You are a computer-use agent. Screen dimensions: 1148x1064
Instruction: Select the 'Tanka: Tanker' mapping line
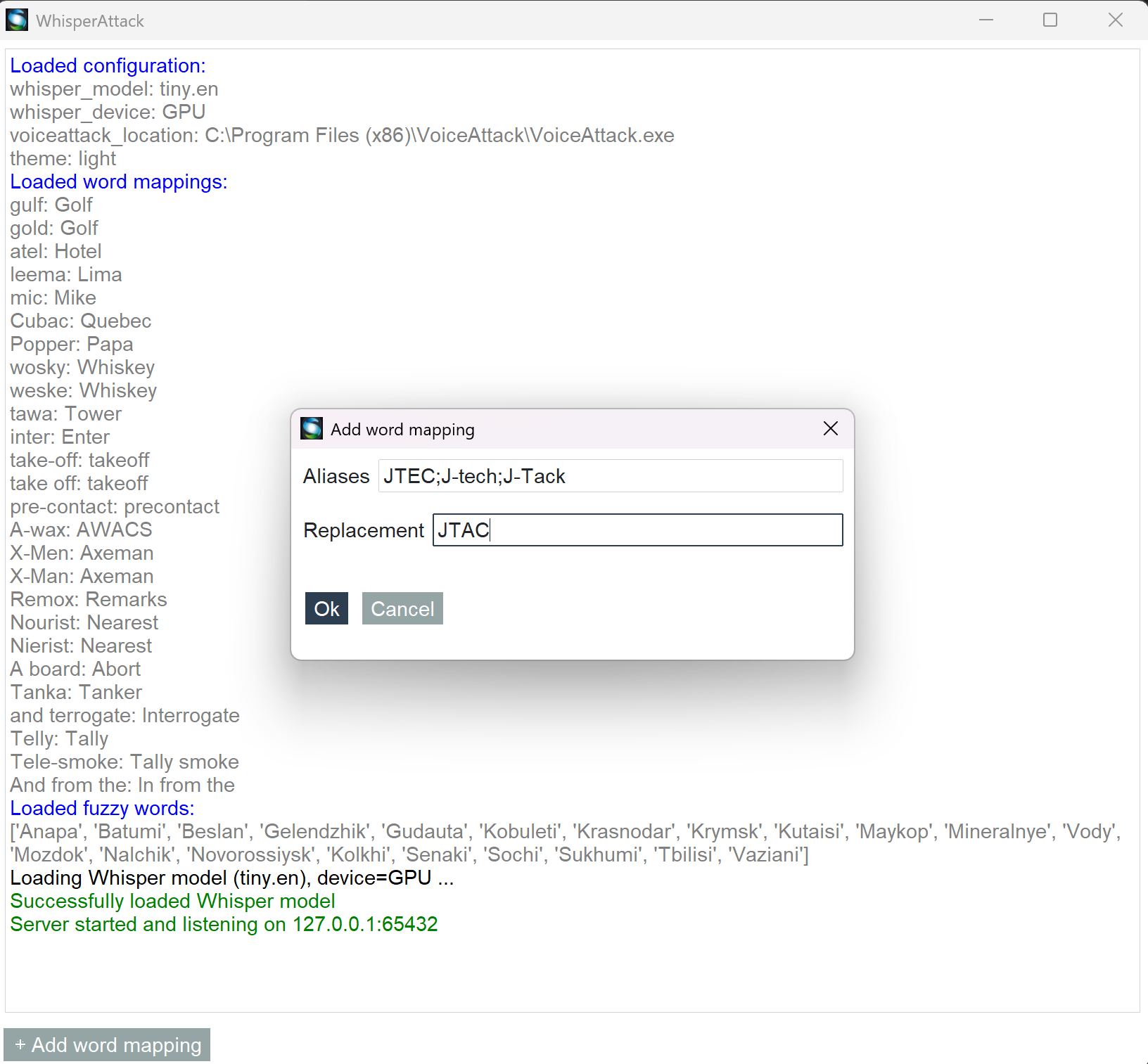point(76,692)
